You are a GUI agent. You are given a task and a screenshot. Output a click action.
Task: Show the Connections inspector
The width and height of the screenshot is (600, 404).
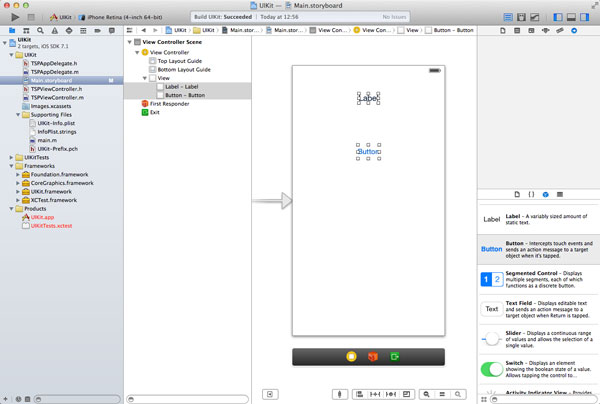tap(574, 31)
